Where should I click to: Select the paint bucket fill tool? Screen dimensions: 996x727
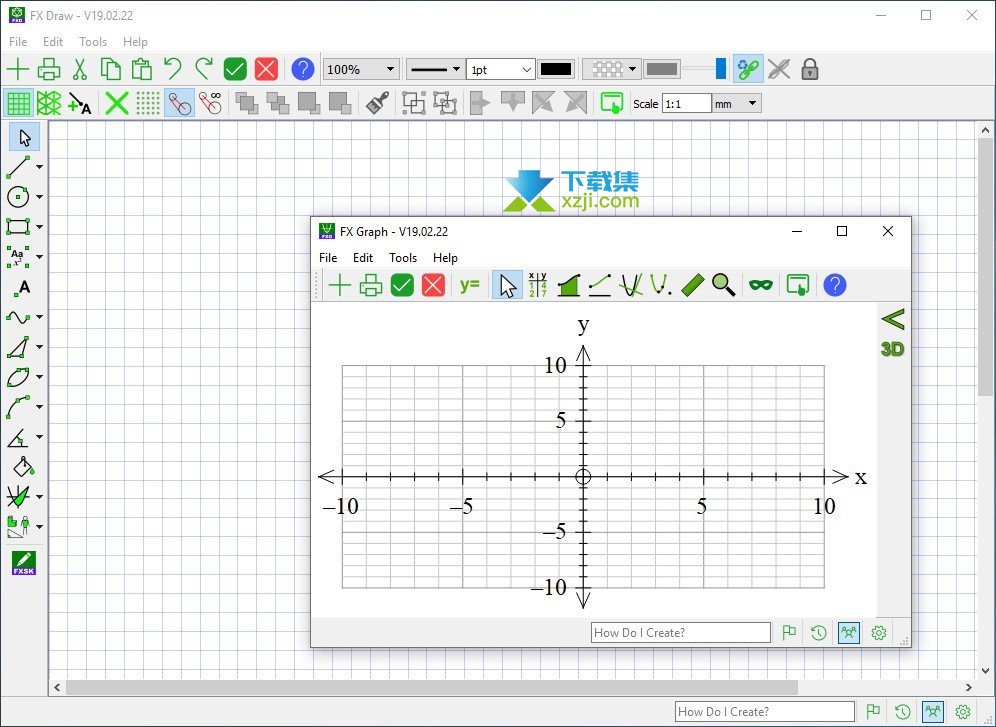pyautogui.click(x=24, y=467)
